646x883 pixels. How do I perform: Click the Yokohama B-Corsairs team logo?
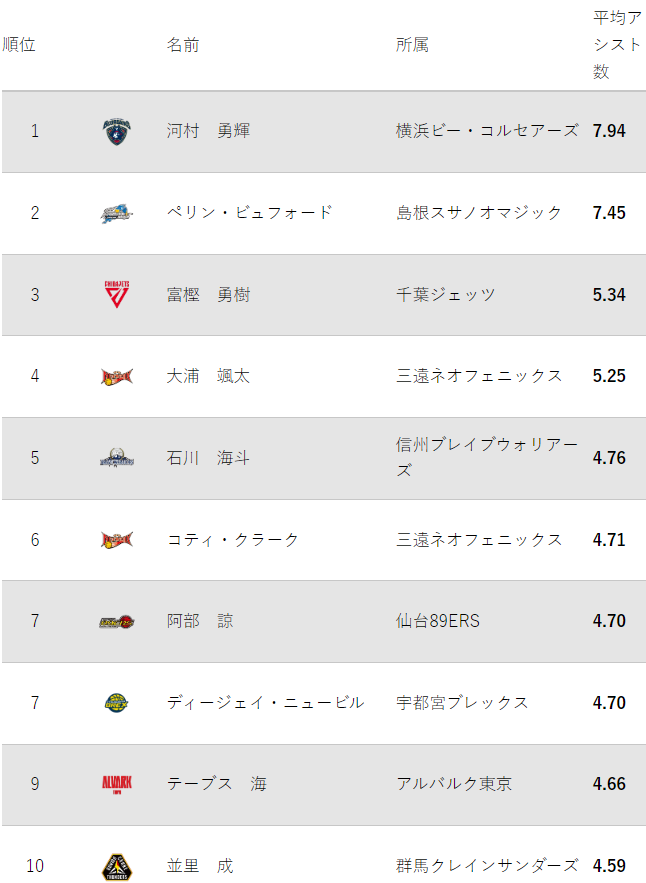117,131
